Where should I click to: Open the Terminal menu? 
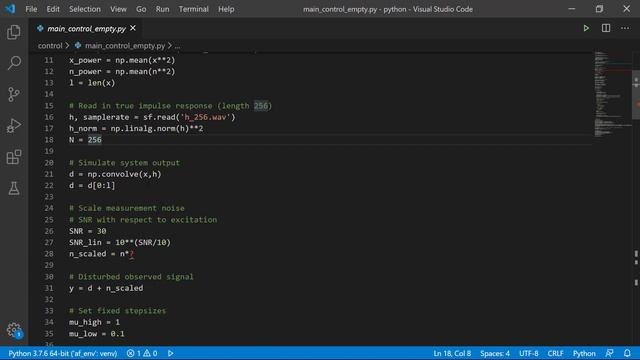coord(193,9)
